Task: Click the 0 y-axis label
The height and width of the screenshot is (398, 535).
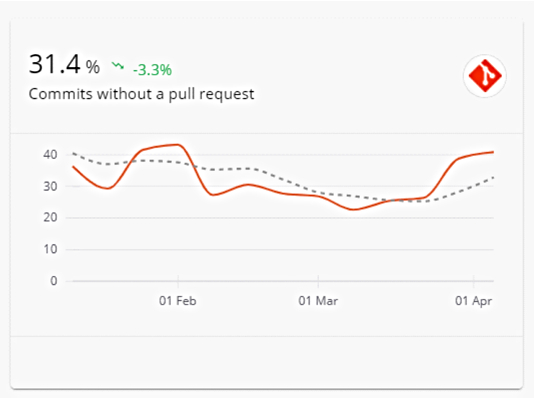Action: pos(54,281)
